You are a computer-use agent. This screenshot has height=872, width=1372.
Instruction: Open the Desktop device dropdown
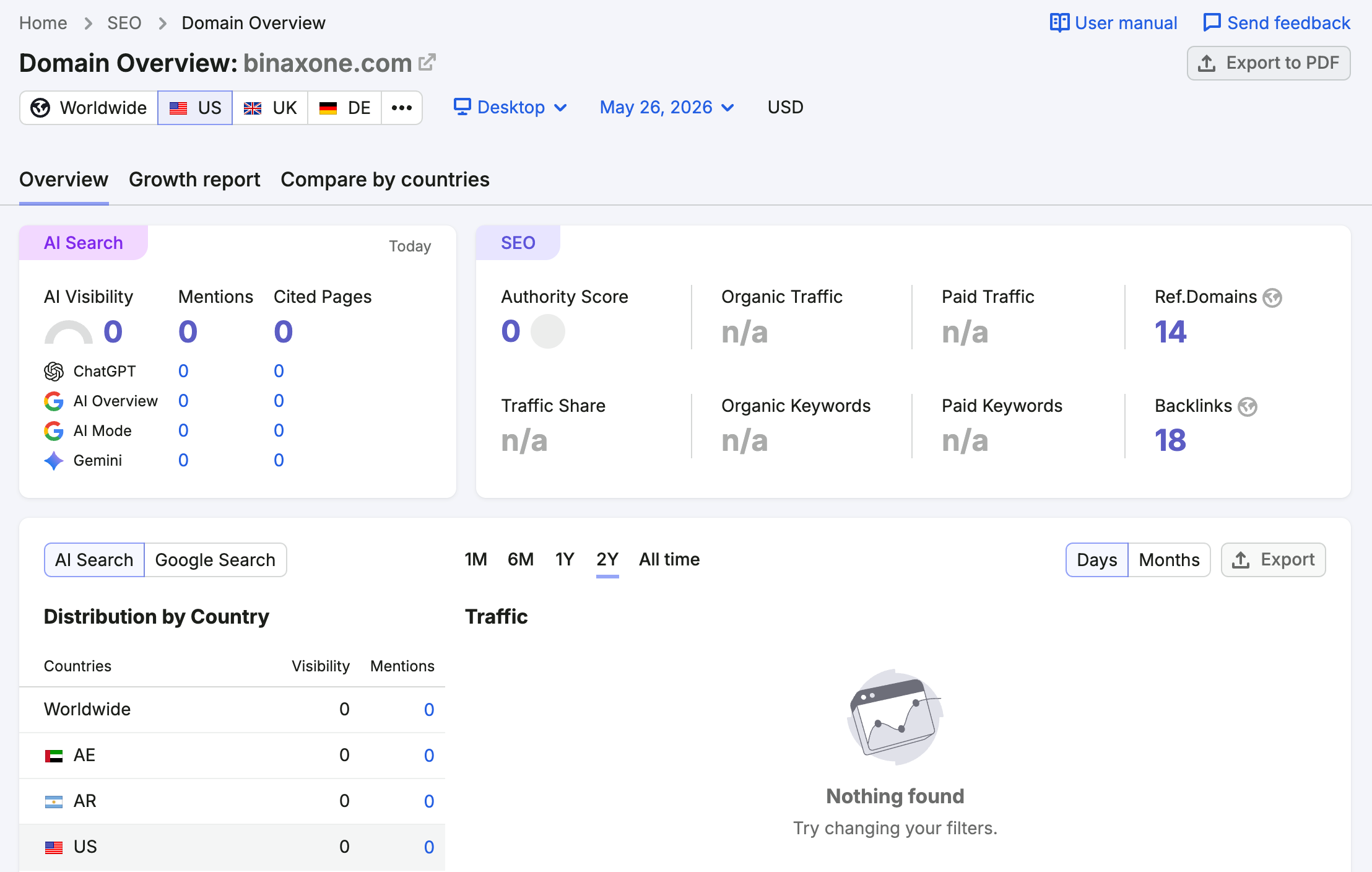point(511,107)
